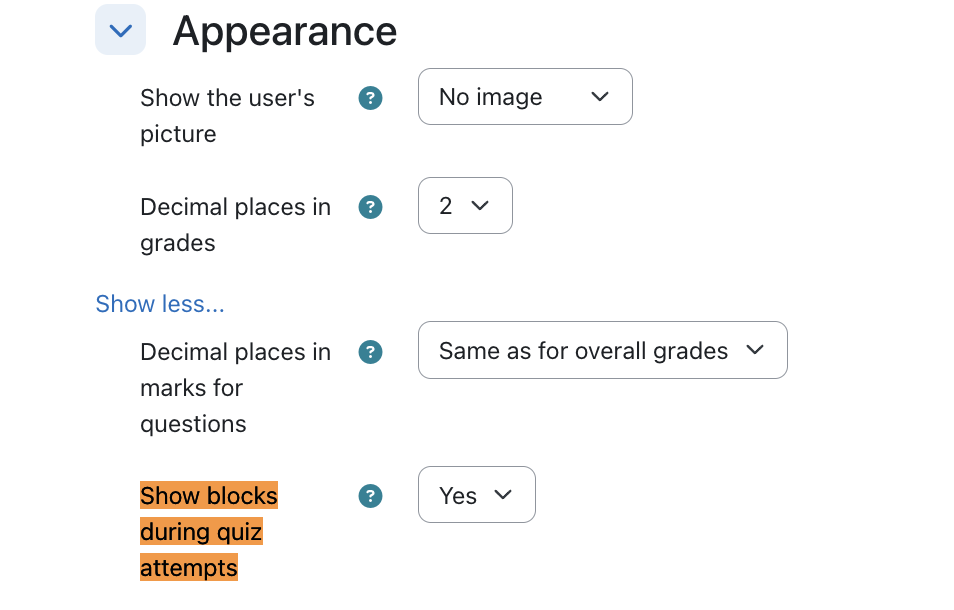
Task: Click the Decimal places in grades label
Action: point(235,224)
